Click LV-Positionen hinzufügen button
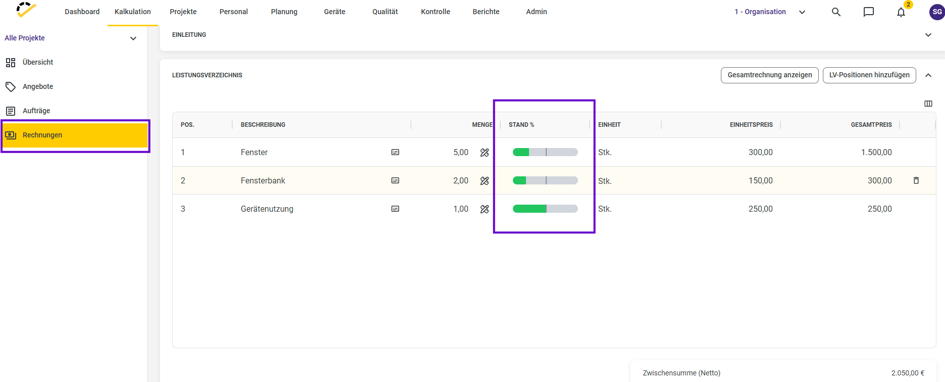Viewport: 945px width, 382px height. click(x=870, y=75)
